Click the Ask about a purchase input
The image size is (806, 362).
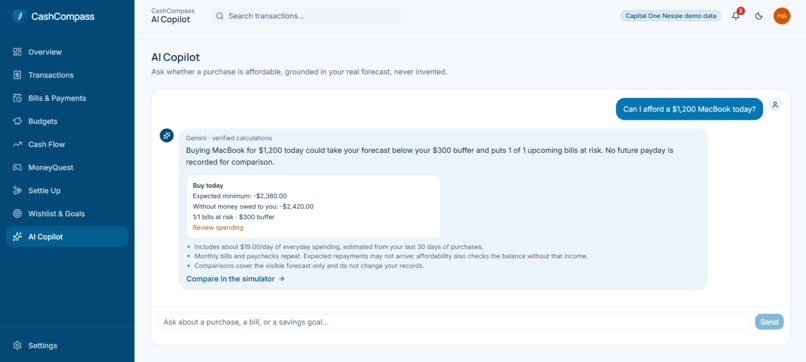click(454, 322)
